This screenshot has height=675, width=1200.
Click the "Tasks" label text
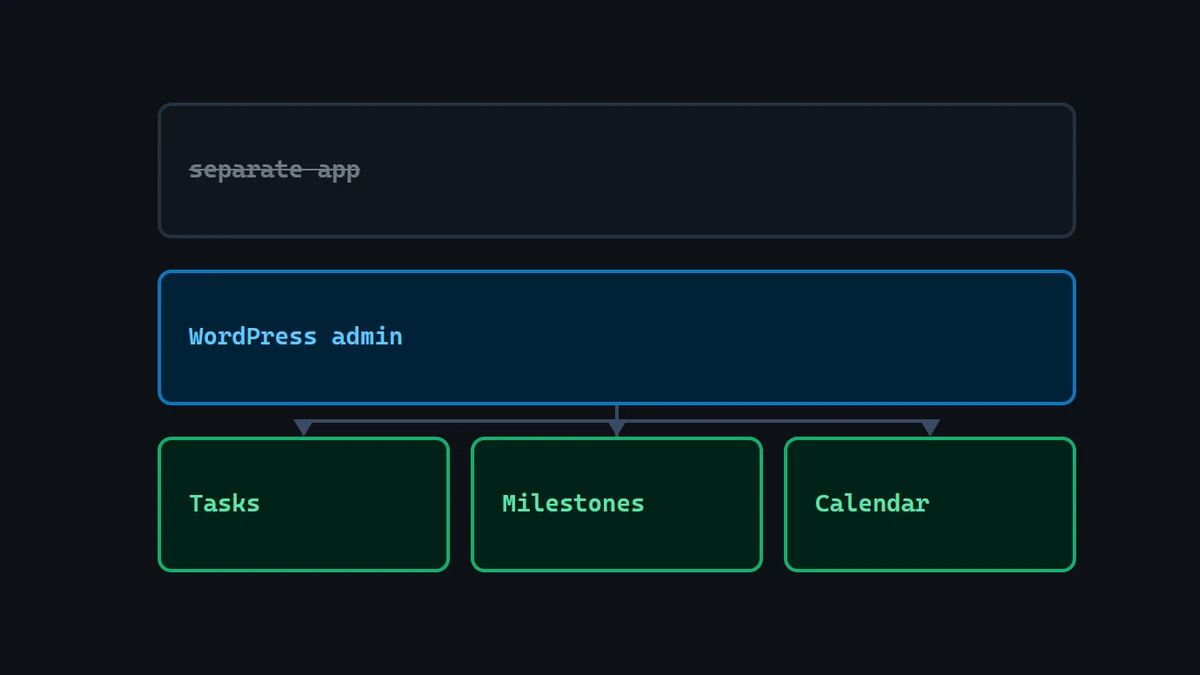[x=225, y=504]
